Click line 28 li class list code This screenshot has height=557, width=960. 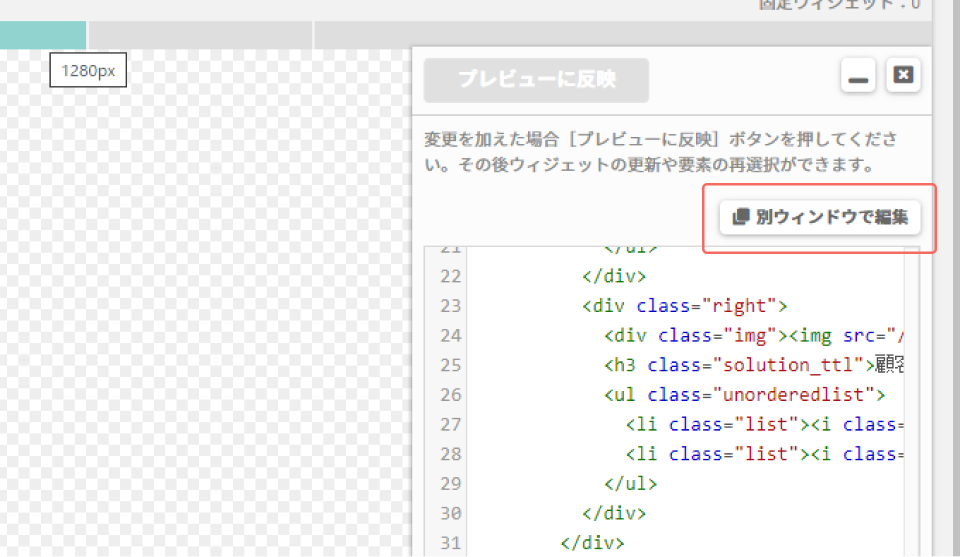(765, 454)
